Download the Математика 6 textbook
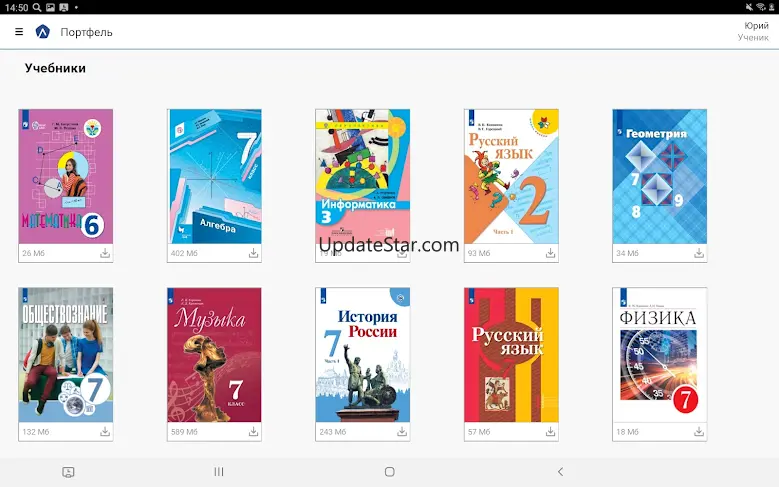The height and width of the screenshot is (487, 779). point(105,253)
